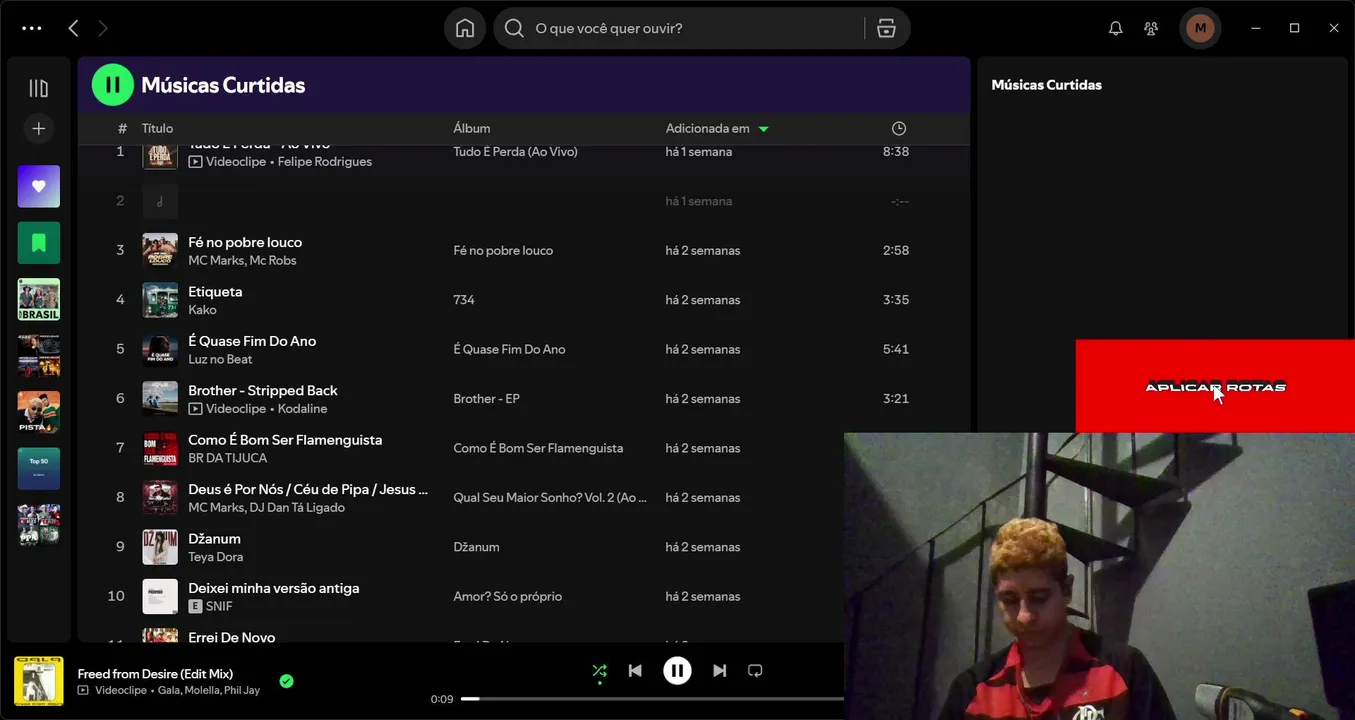Open the Pista playlist thumbnail in sidebar
Image resolution: width=1355 pixels, height=720 pixels.
39,412
